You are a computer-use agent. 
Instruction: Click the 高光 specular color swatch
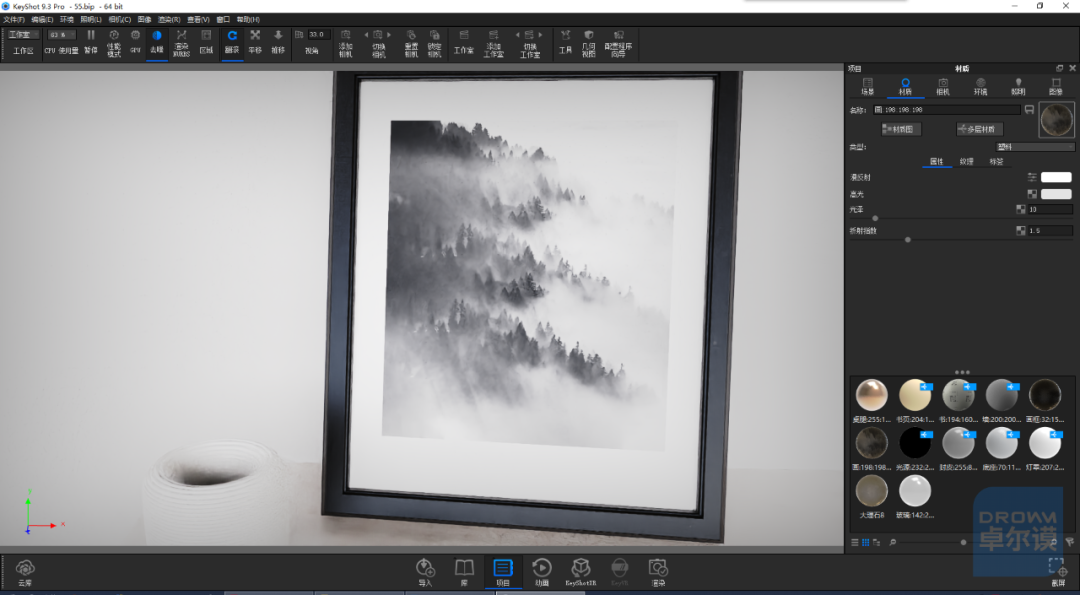coord(1056,194)
